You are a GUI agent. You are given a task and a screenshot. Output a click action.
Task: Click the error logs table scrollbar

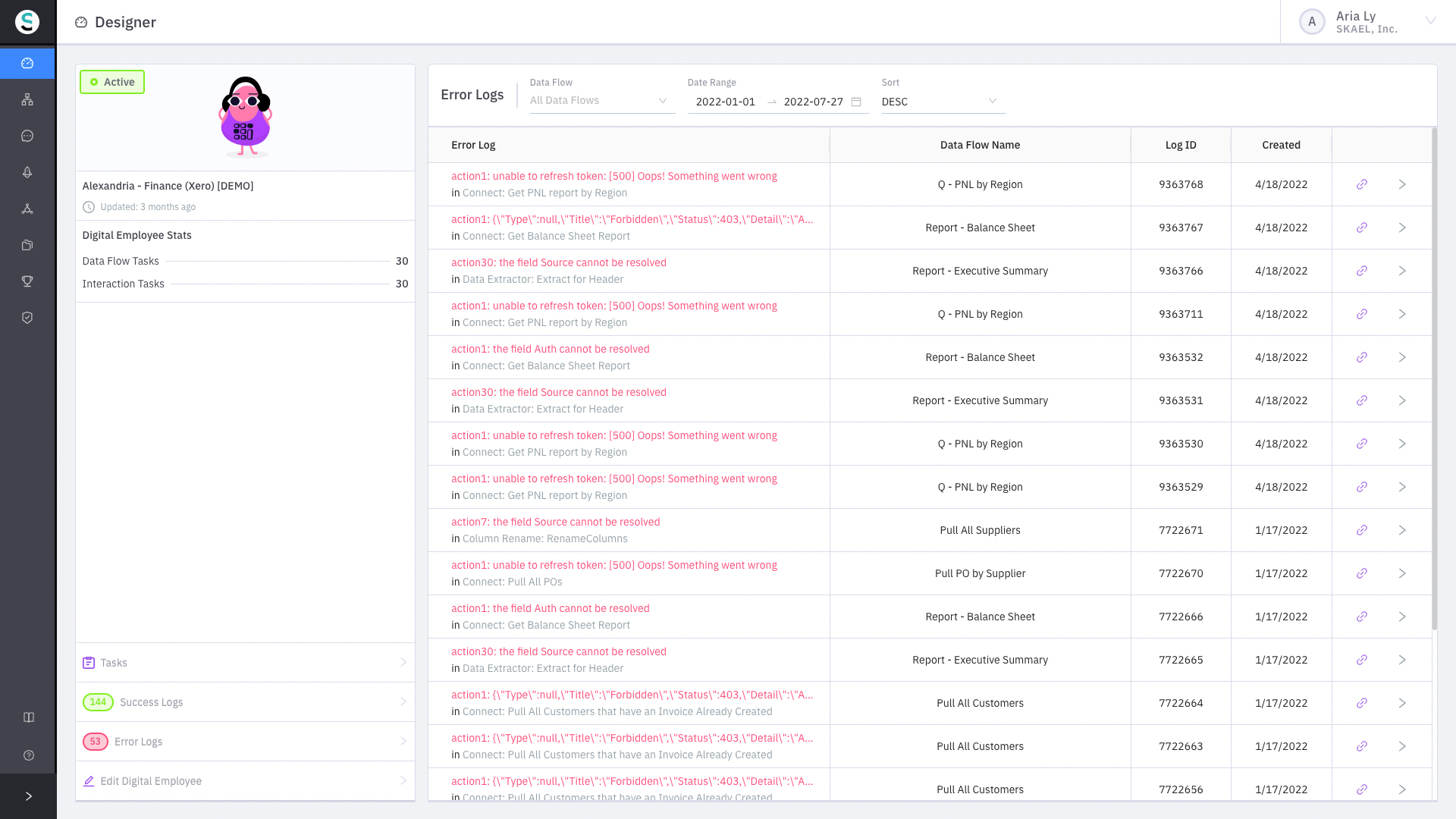coord(1434,379)
